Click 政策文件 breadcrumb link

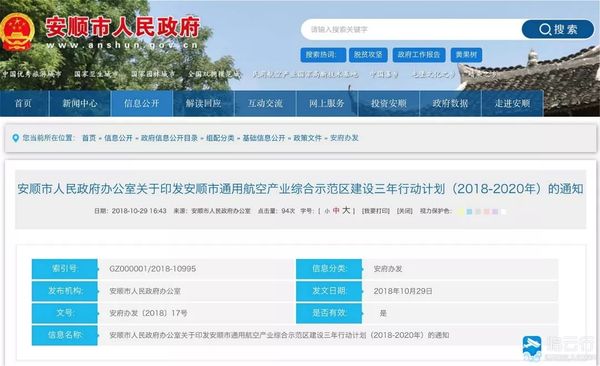307,138
